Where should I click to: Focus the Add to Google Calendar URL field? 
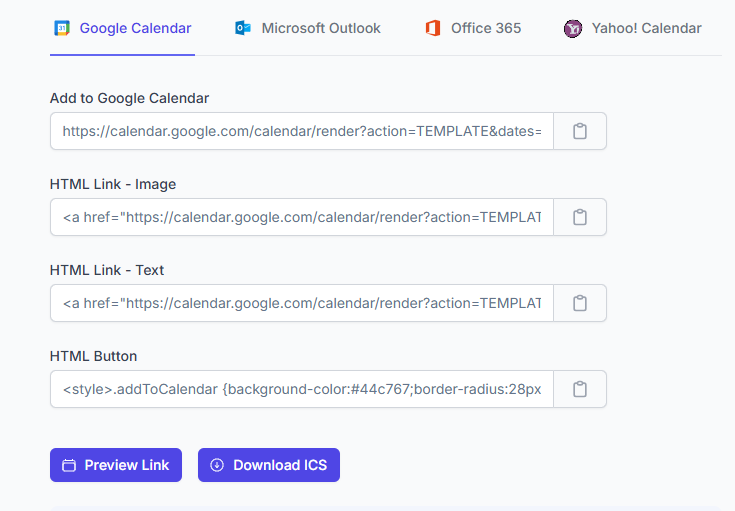coord(301,131)
